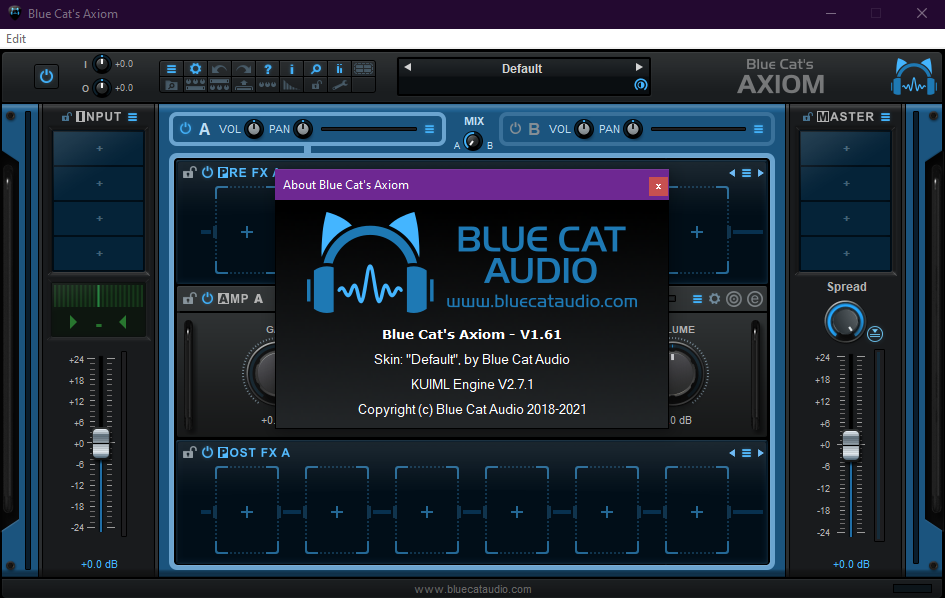The width and height of the screenshot is (945, 598).
Task: Go to next POST FX A preset
Action: (x=761, y=453)
